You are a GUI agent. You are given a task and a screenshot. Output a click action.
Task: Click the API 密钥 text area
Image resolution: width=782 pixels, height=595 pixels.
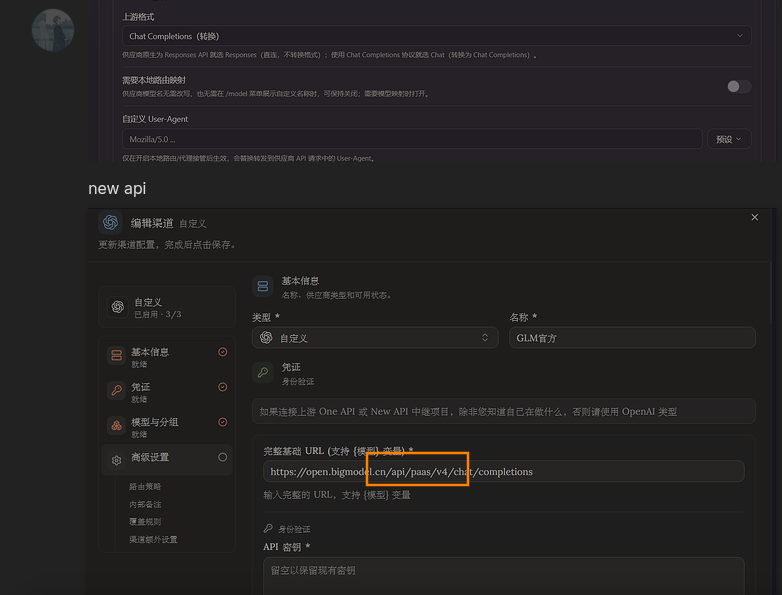point(504,576)
